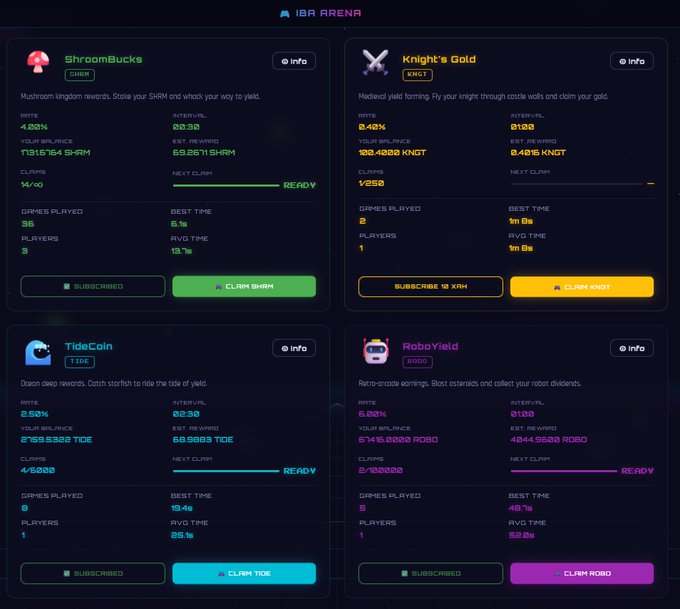Click the TideCoin title
The width and height of the screenshot is (680, 609).
pos(88,346)
